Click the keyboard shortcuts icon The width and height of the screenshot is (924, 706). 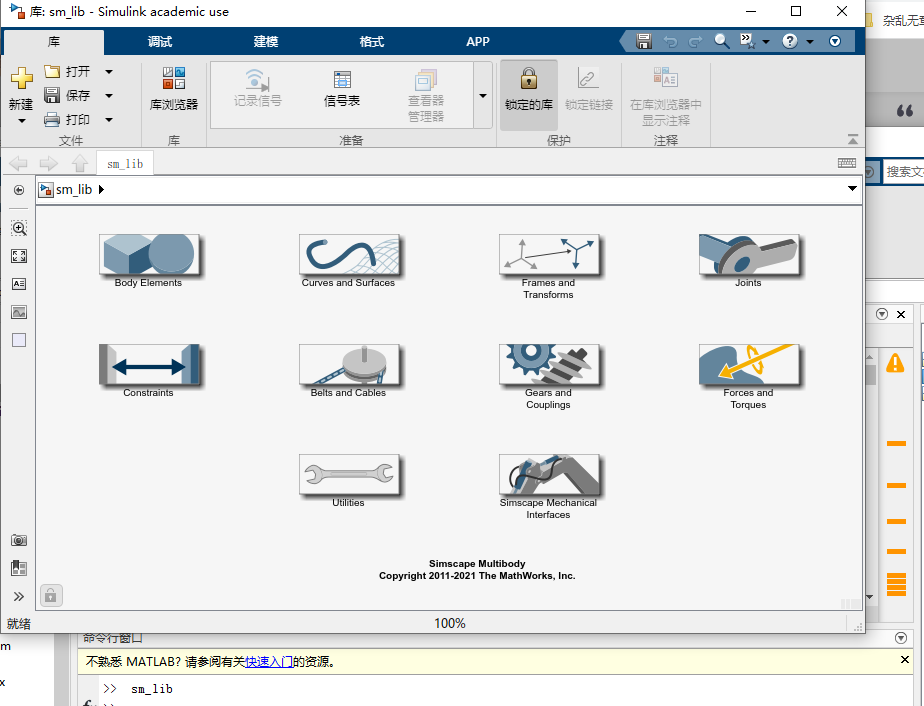[847, 163]
